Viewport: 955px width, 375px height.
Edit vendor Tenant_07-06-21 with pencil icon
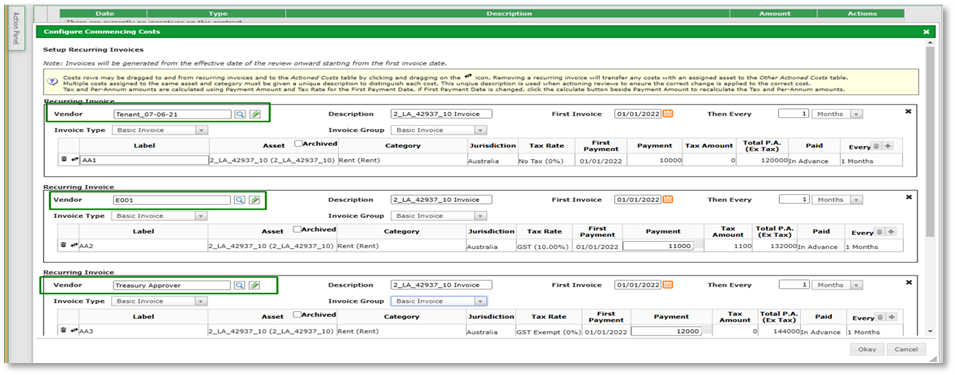[255, 114]
